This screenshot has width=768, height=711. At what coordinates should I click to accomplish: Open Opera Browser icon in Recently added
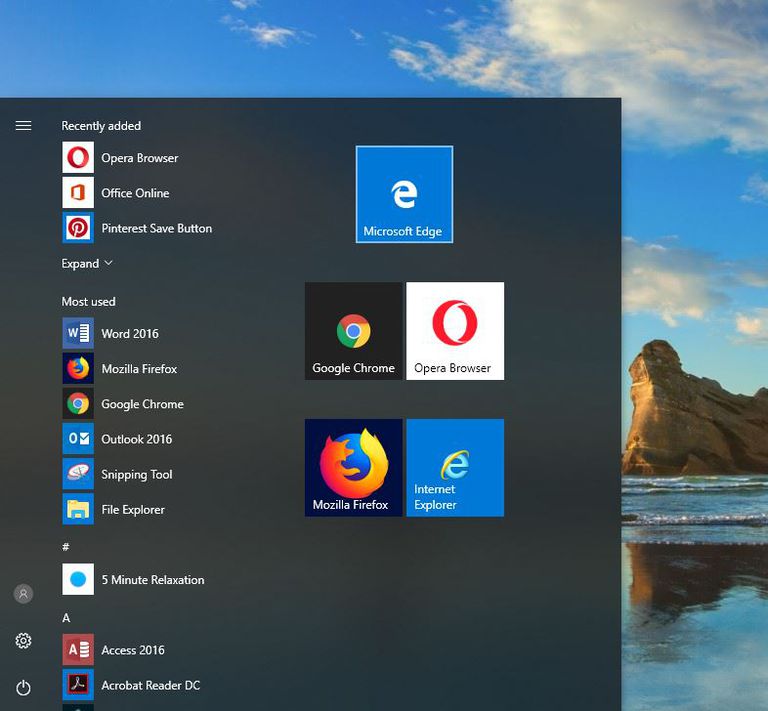[78, 158]
